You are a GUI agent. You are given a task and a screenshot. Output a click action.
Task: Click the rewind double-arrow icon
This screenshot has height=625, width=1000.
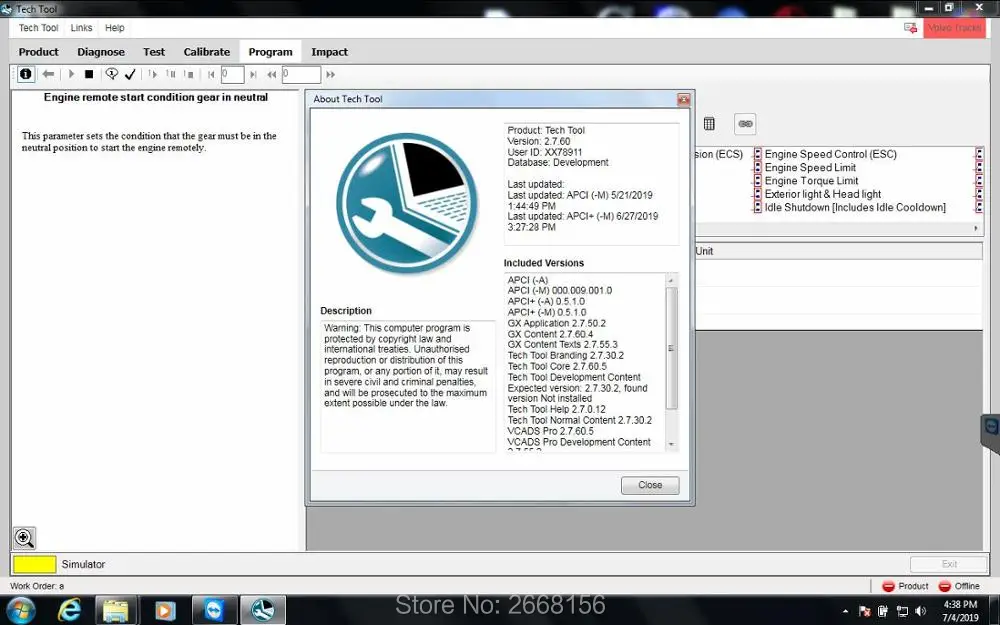272,75
